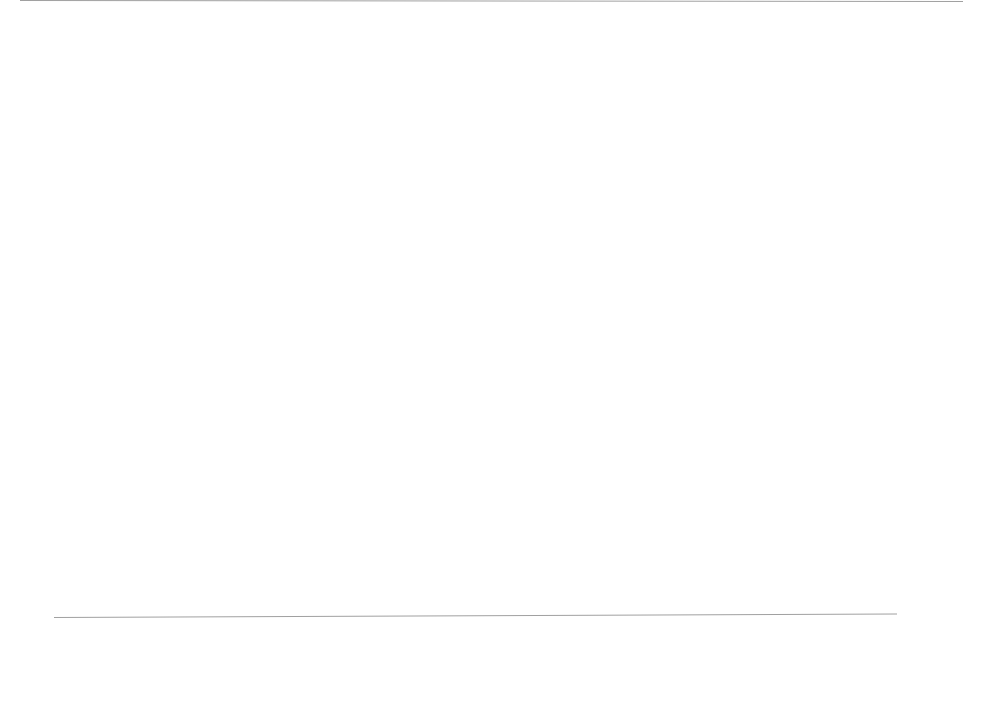Click the blank white page area
The image size is (1000, 705).
pos(491,306)
